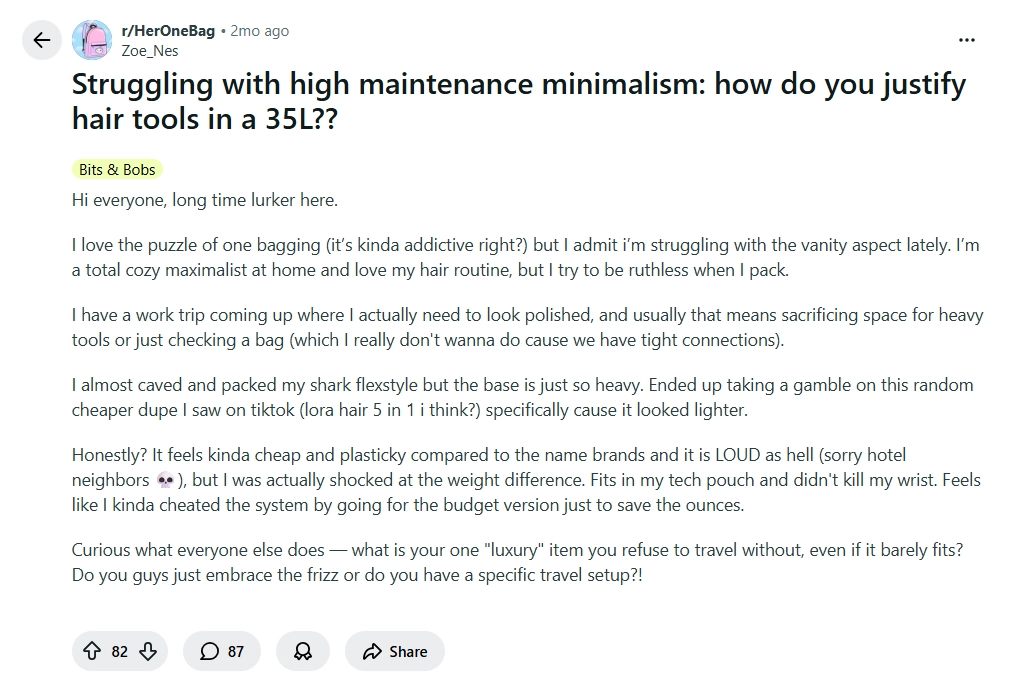This screenshot has width=1015, height=687.
Task: Upvote the hair tools post
Action: (92, 651)
